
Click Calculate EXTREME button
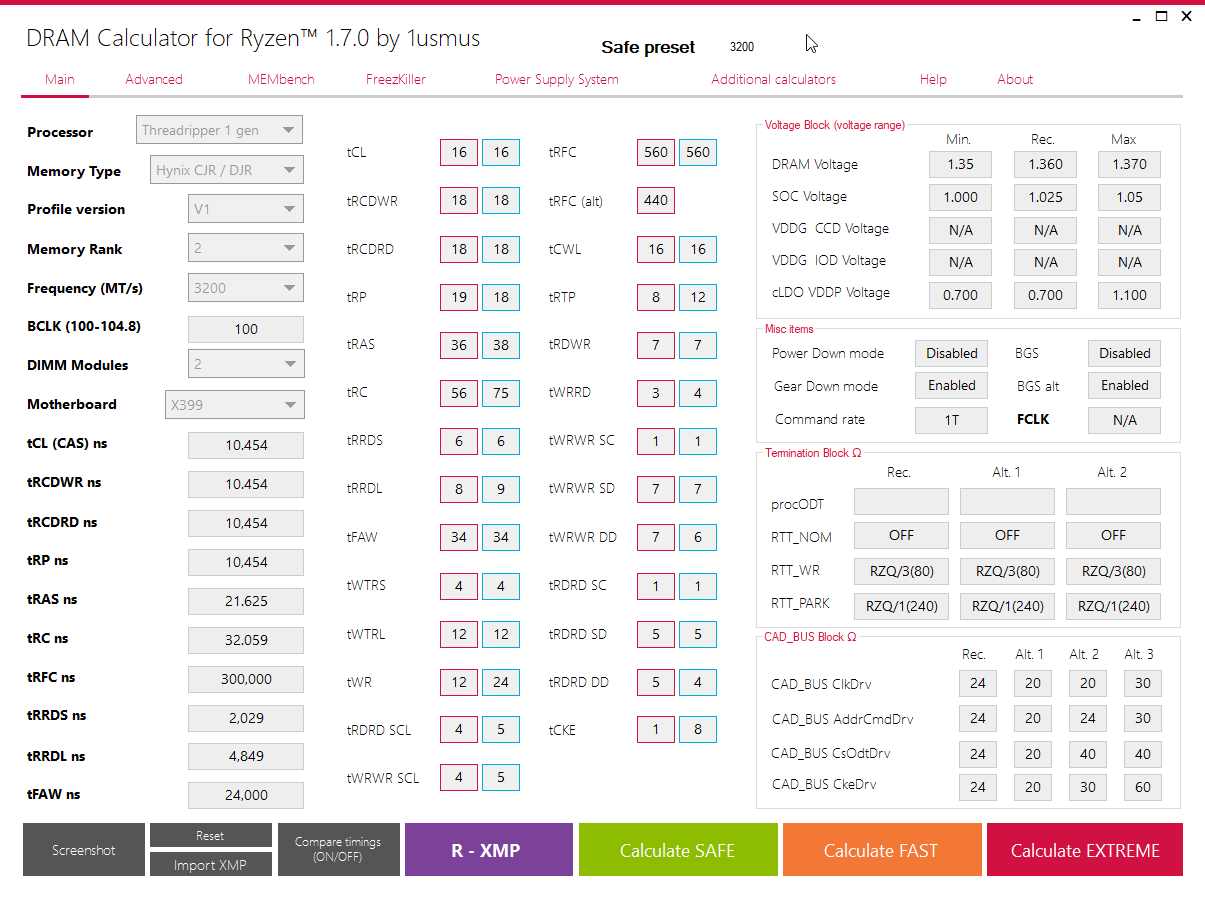pos(1085,850)
